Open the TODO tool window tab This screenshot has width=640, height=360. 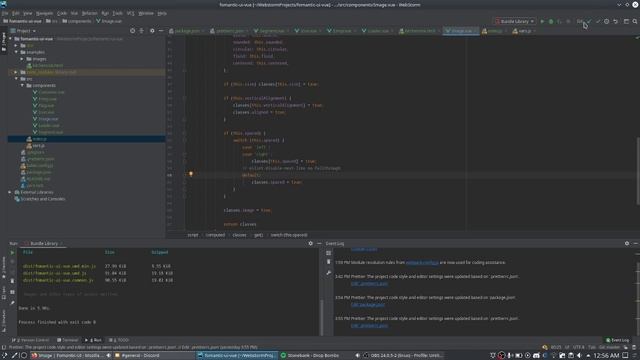click(119, 340)
